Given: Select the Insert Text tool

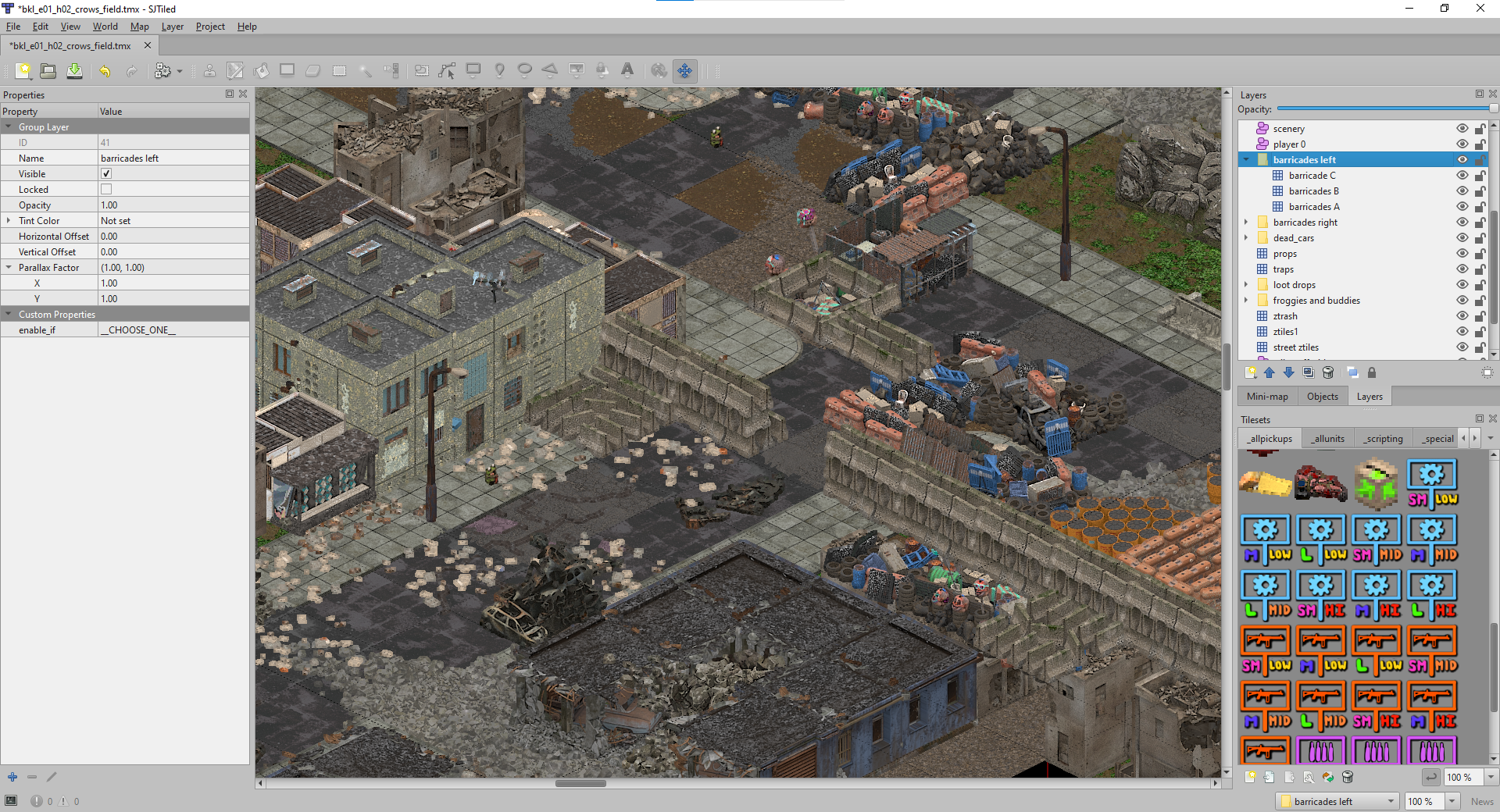Looking at the screenshot, I should click(x=627, y=70).
